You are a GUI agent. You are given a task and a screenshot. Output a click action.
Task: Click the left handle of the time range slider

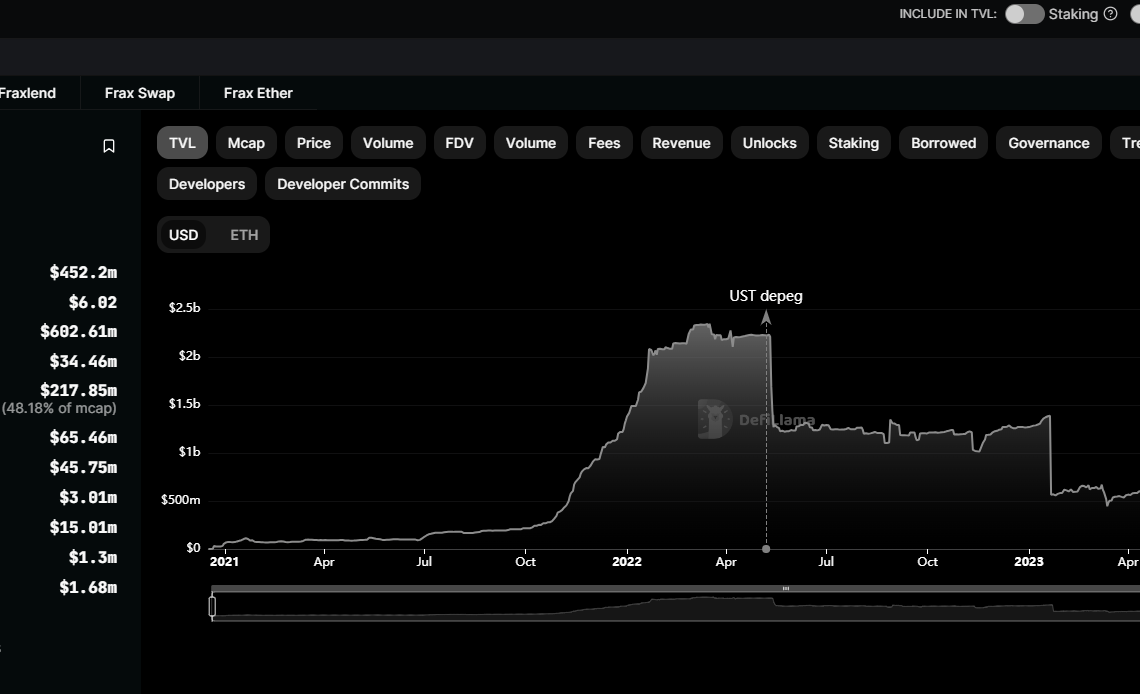[x=212, y=606]
